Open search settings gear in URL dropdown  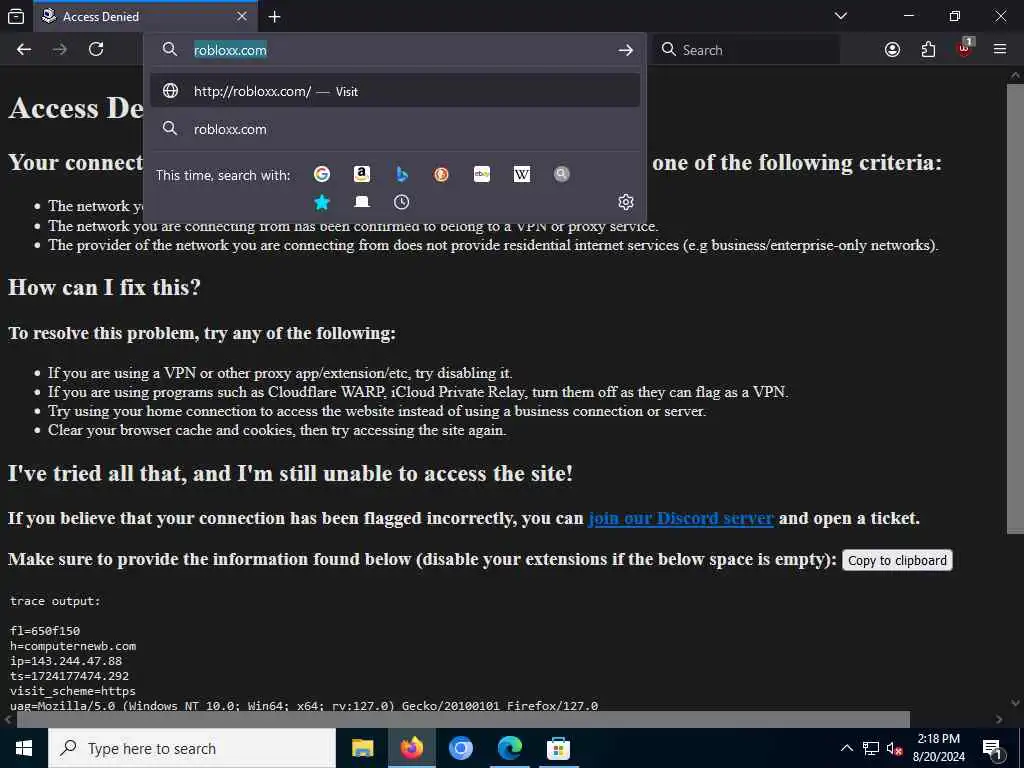pos(626,202)
